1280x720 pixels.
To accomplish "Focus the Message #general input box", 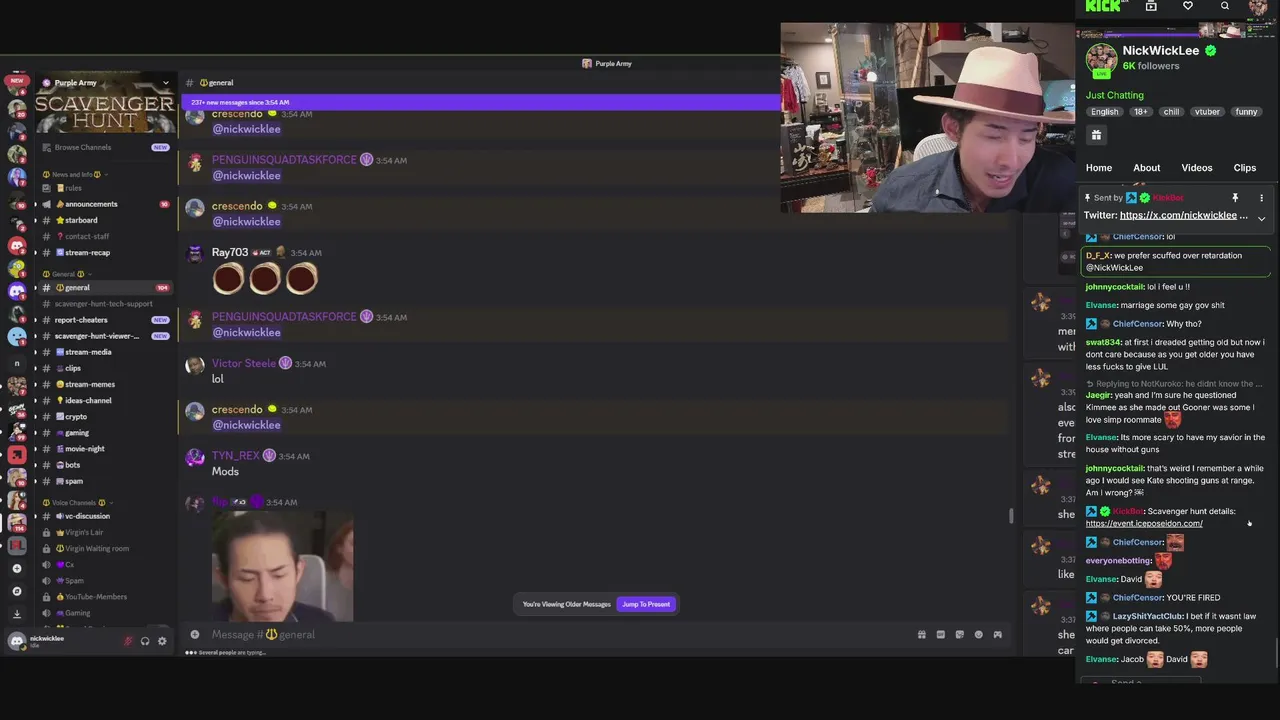I will (x=560, y=634).
